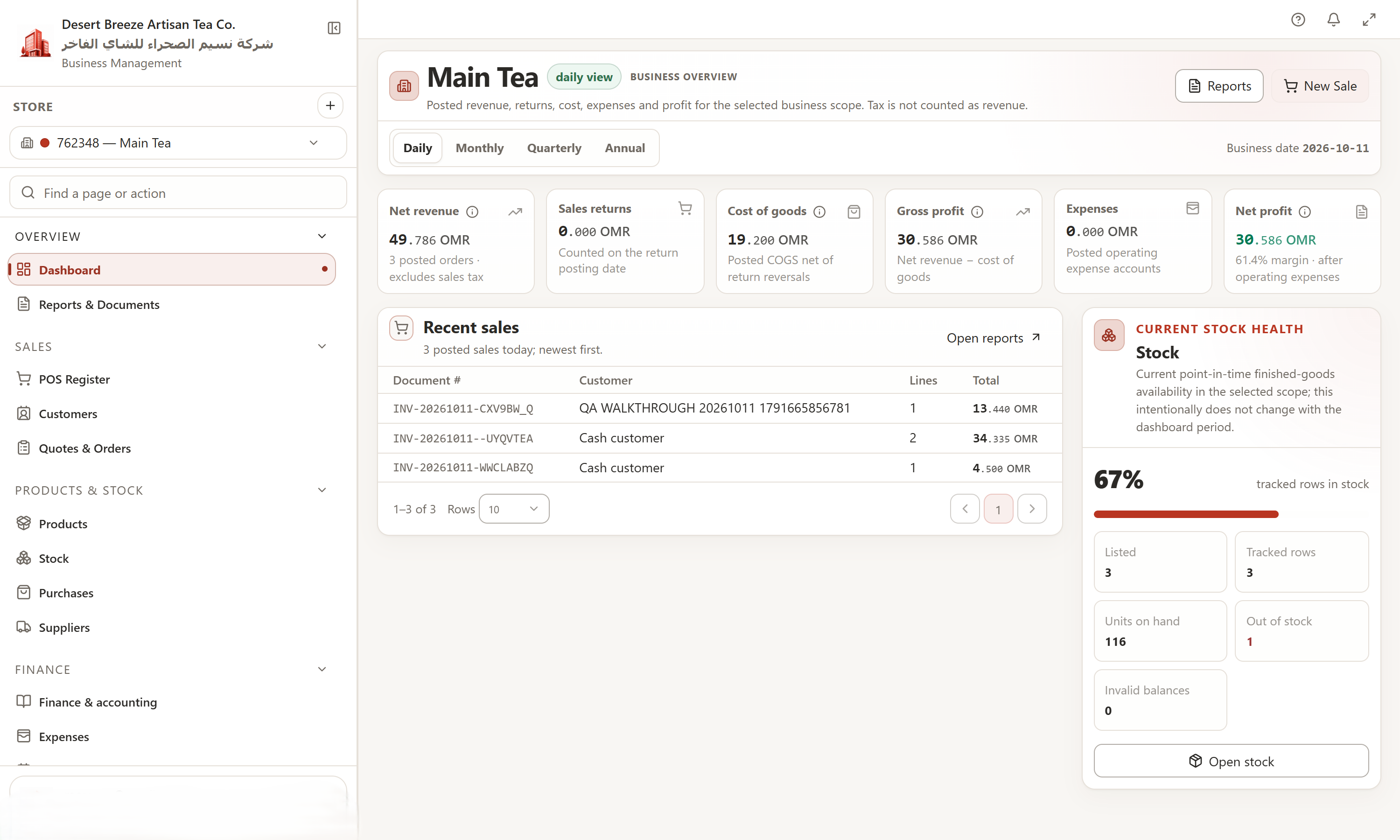Add a new store with plus icon
The image size is (1400, 840).
(330, 106)
